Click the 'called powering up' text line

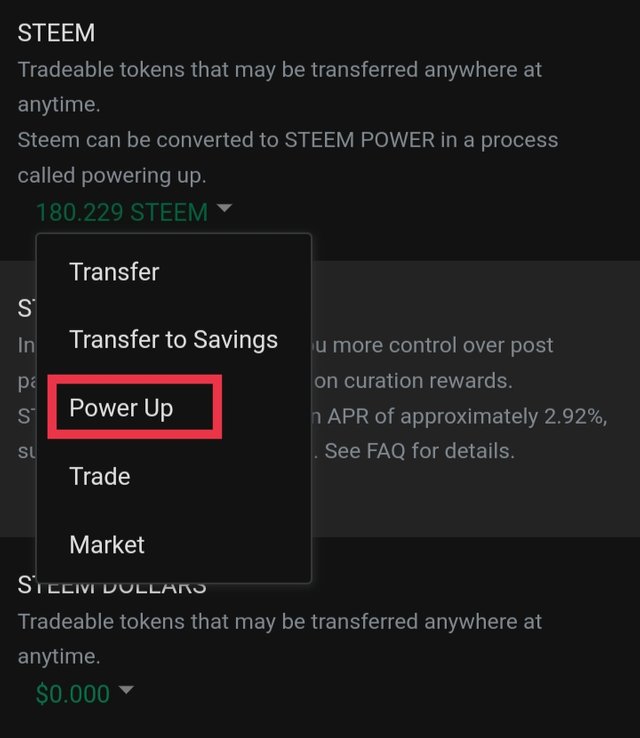[x=112, y=175]
